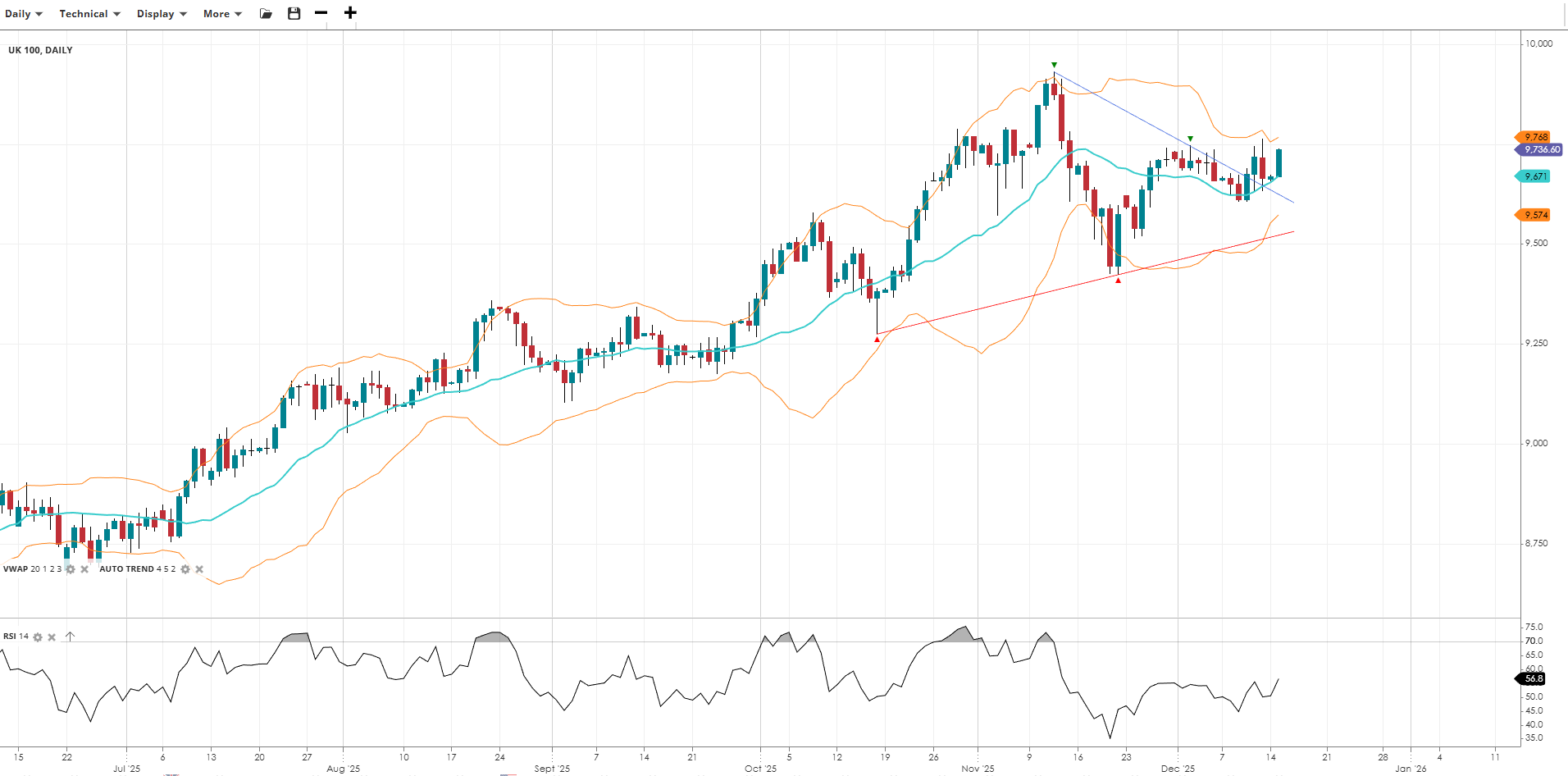
Task: Remove the AUTO TREND indicator
Action: (x=199, y=569)
